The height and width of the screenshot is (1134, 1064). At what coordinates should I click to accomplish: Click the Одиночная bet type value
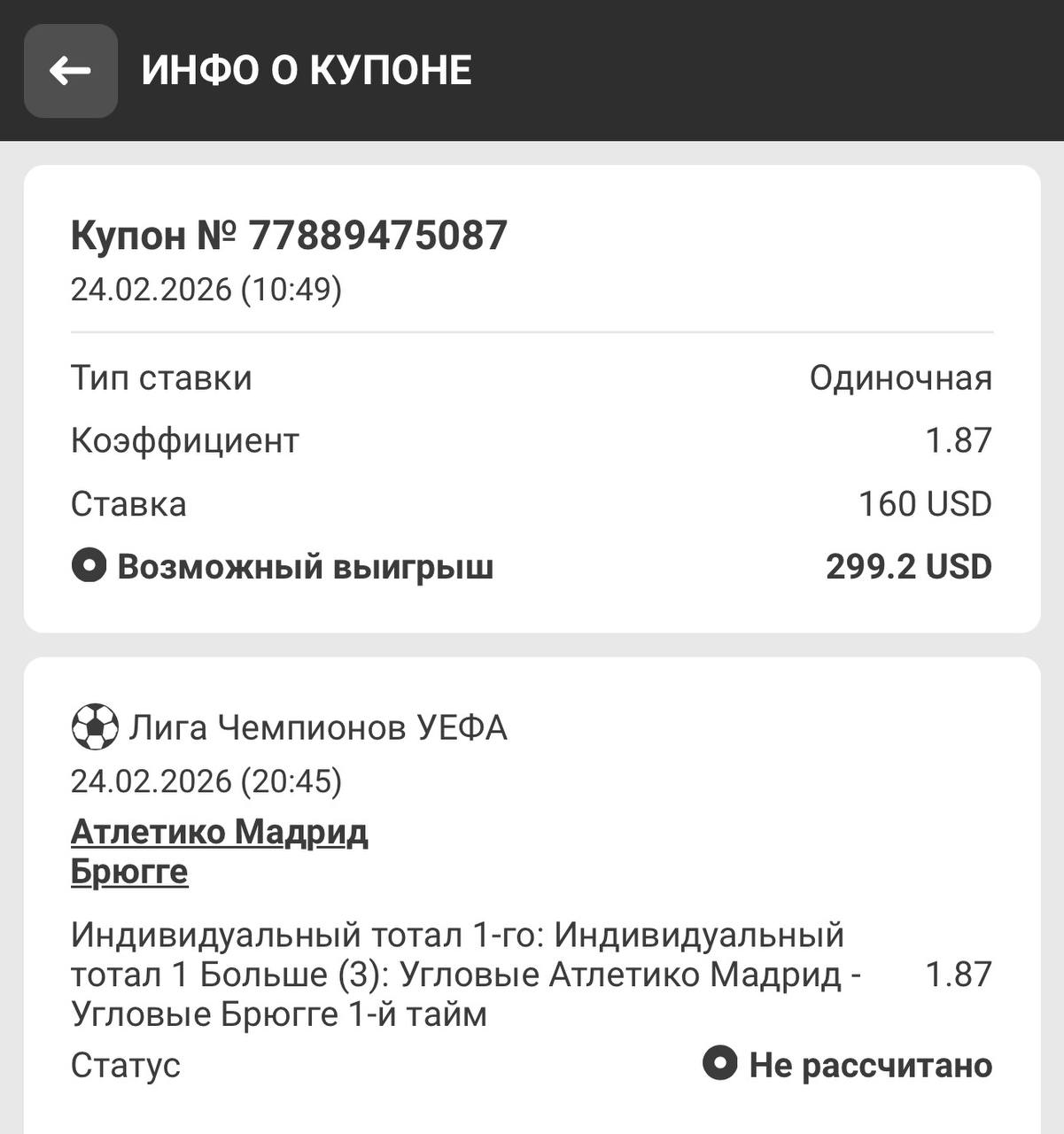click(900, 378)
